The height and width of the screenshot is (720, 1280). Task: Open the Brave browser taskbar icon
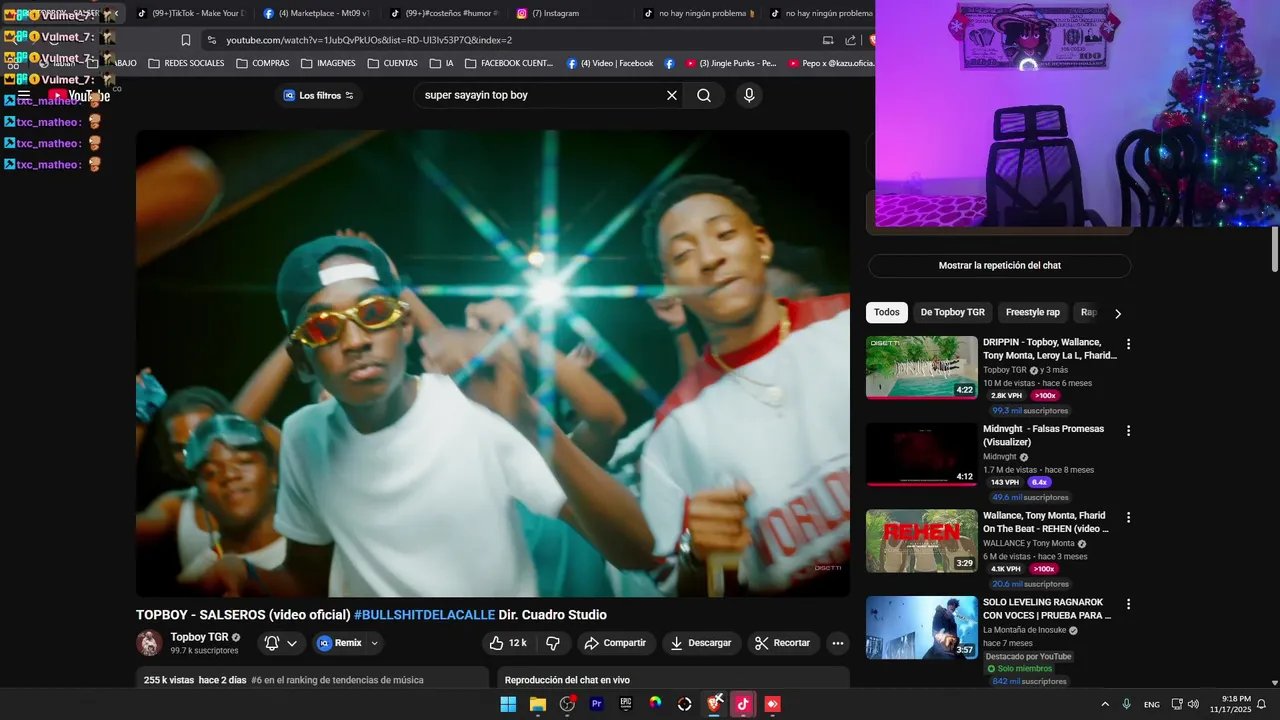[x=714, y=704]
